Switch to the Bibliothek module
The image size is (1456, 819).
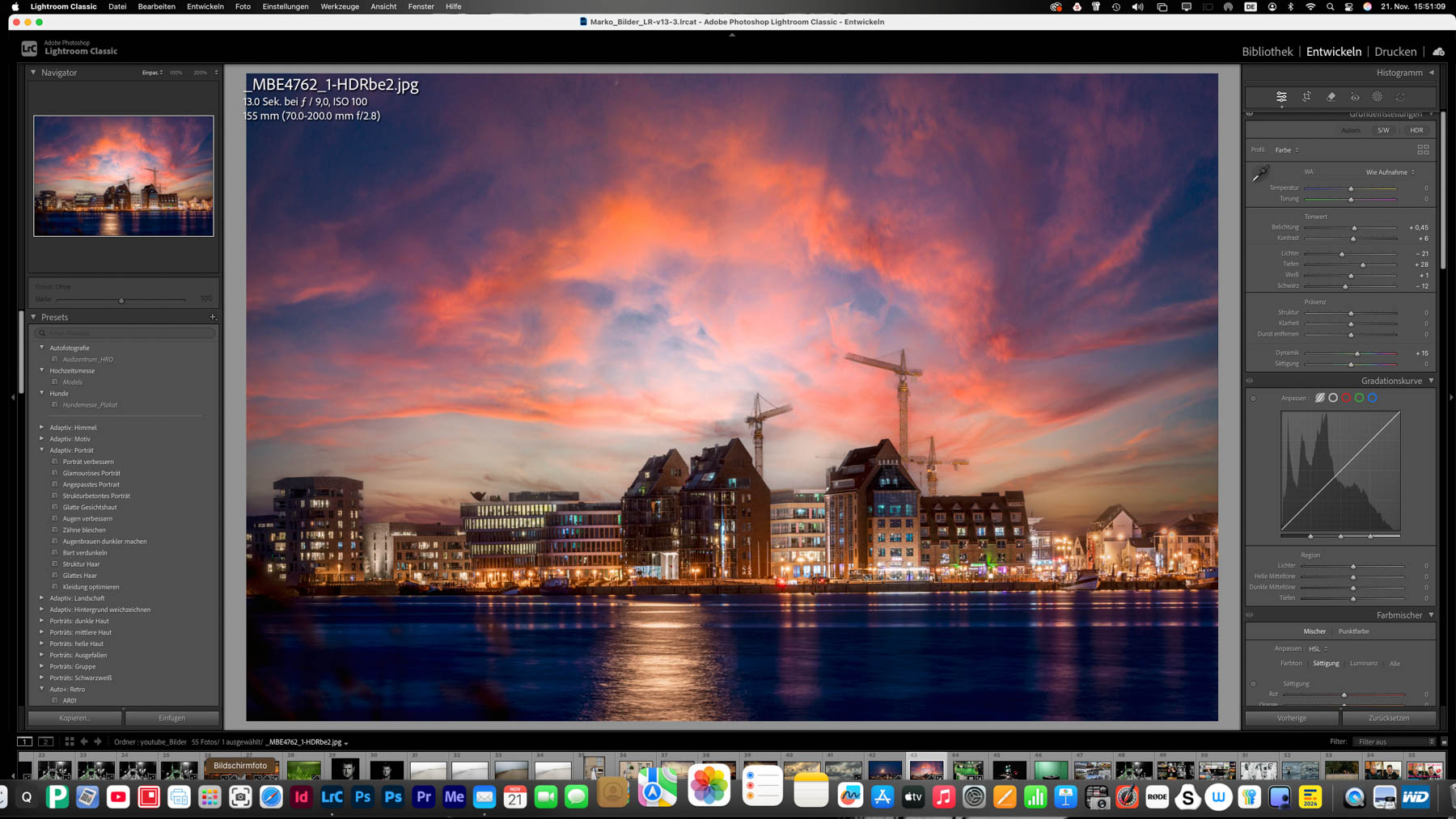click(x=1267, y=52)
